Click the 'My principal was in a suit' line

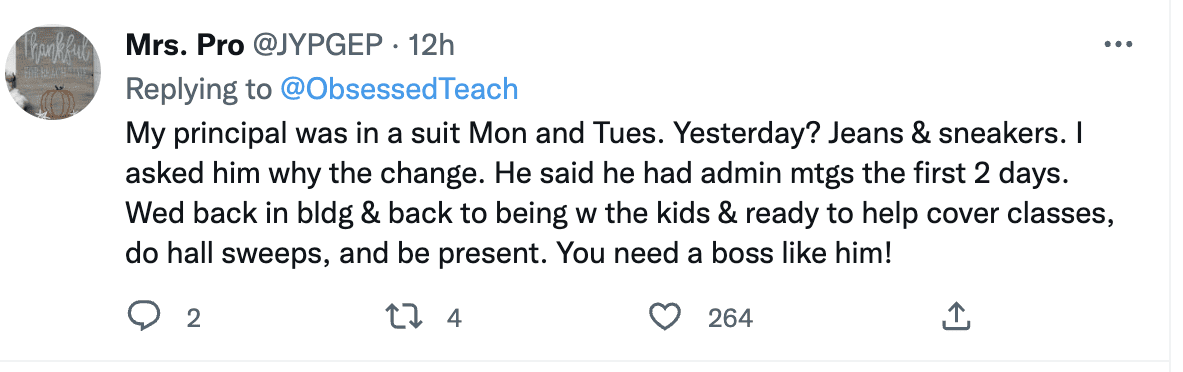[x=293, y=135]
